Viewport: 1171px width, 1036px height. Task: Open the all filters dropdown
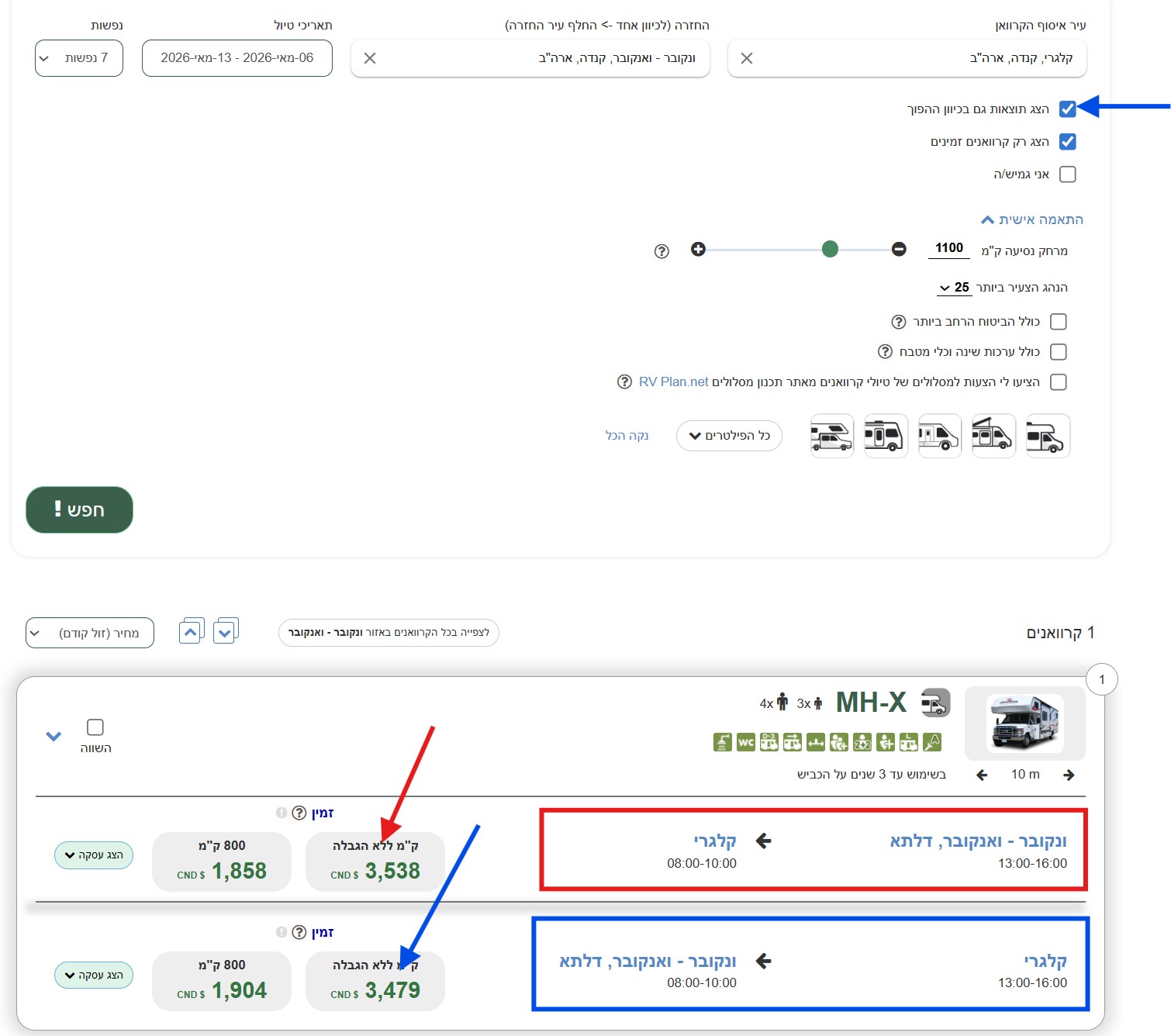729,436
